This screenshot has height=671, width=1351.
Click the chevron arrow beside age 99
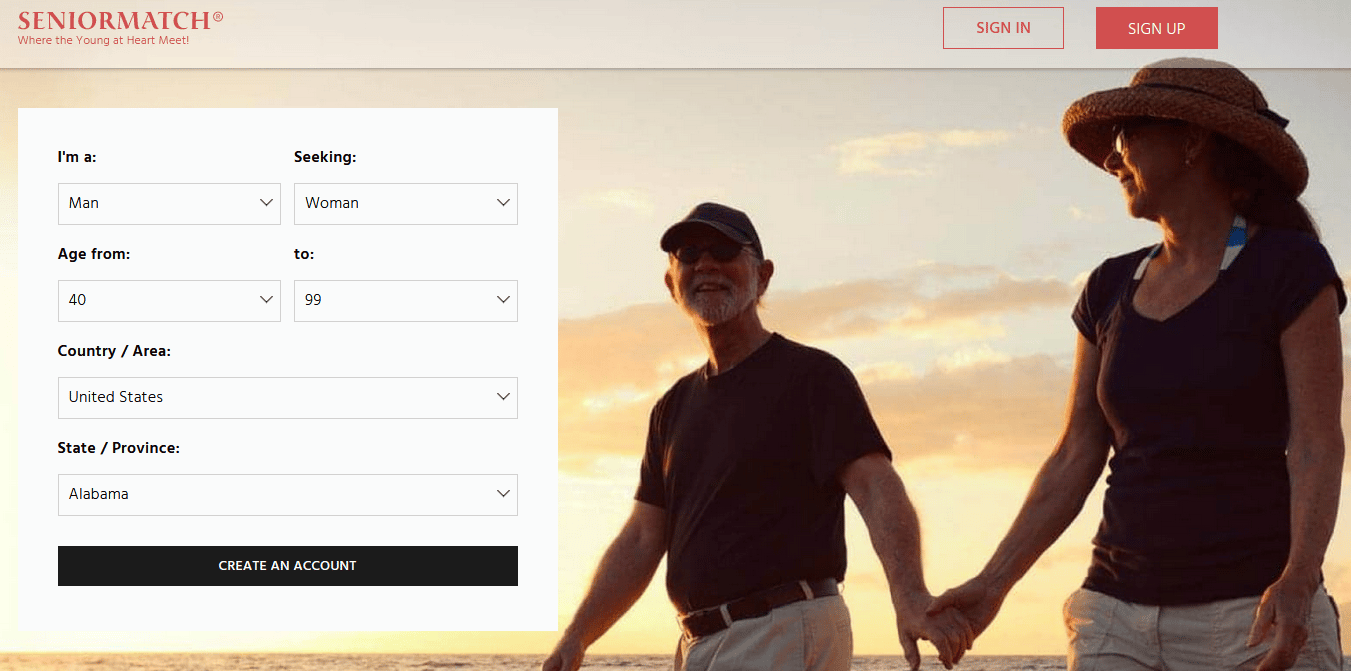click(x=503, y=300)
